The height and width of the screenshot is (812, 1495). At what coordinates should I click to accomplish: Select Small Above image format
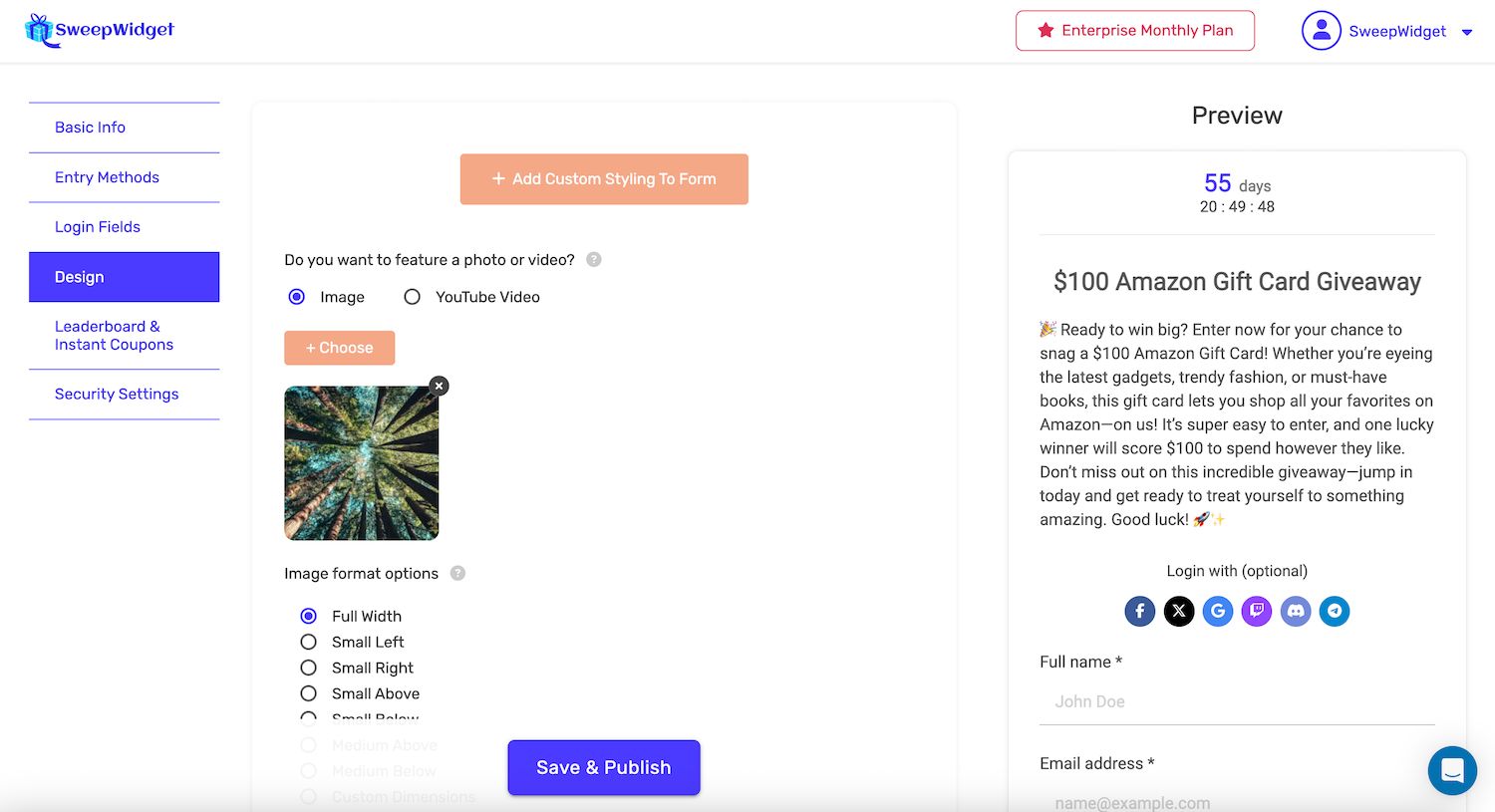308,693
